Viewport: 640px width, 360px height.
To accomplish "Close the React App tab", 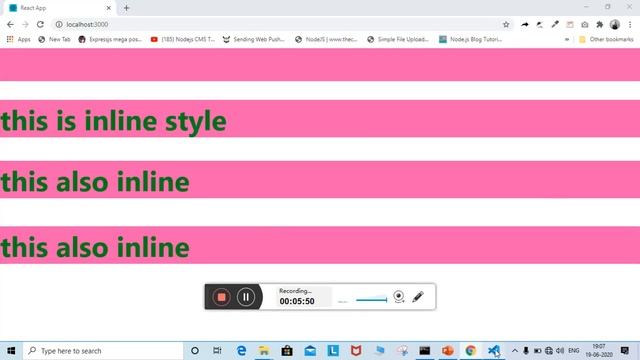I will [x=109, y=8].
